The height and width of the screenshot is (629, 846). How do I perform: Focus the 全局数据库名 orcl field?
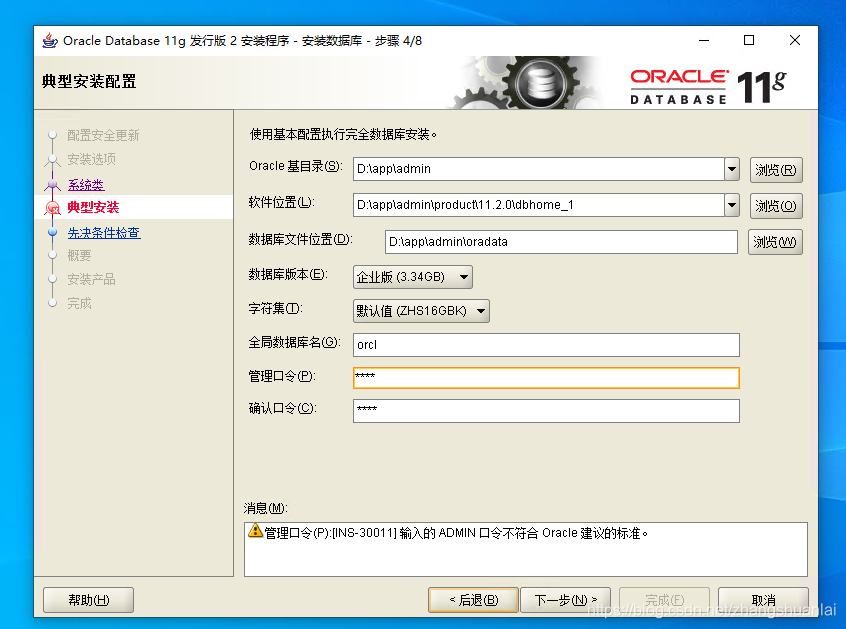[546, 345]
